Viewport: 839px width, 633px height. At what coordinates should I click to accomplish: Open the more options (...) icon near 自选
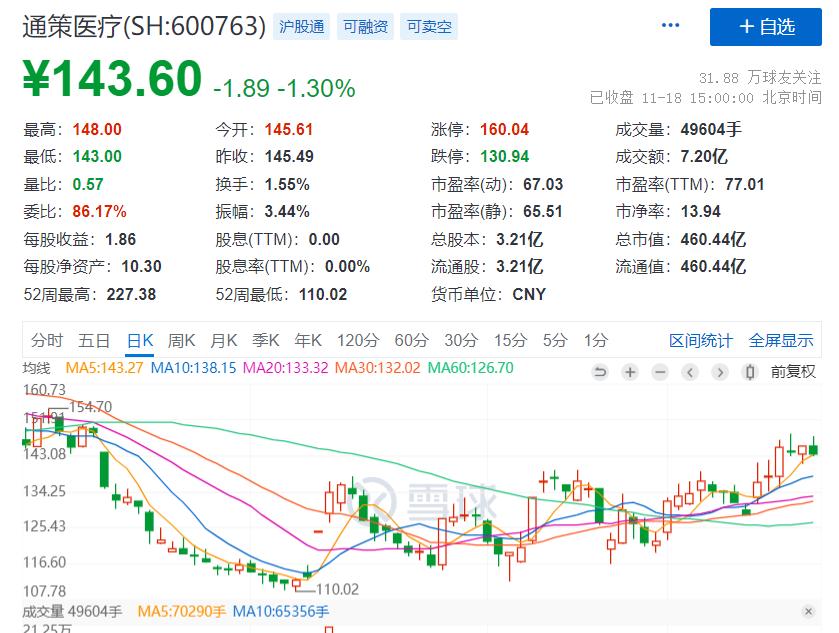(669, 24)
